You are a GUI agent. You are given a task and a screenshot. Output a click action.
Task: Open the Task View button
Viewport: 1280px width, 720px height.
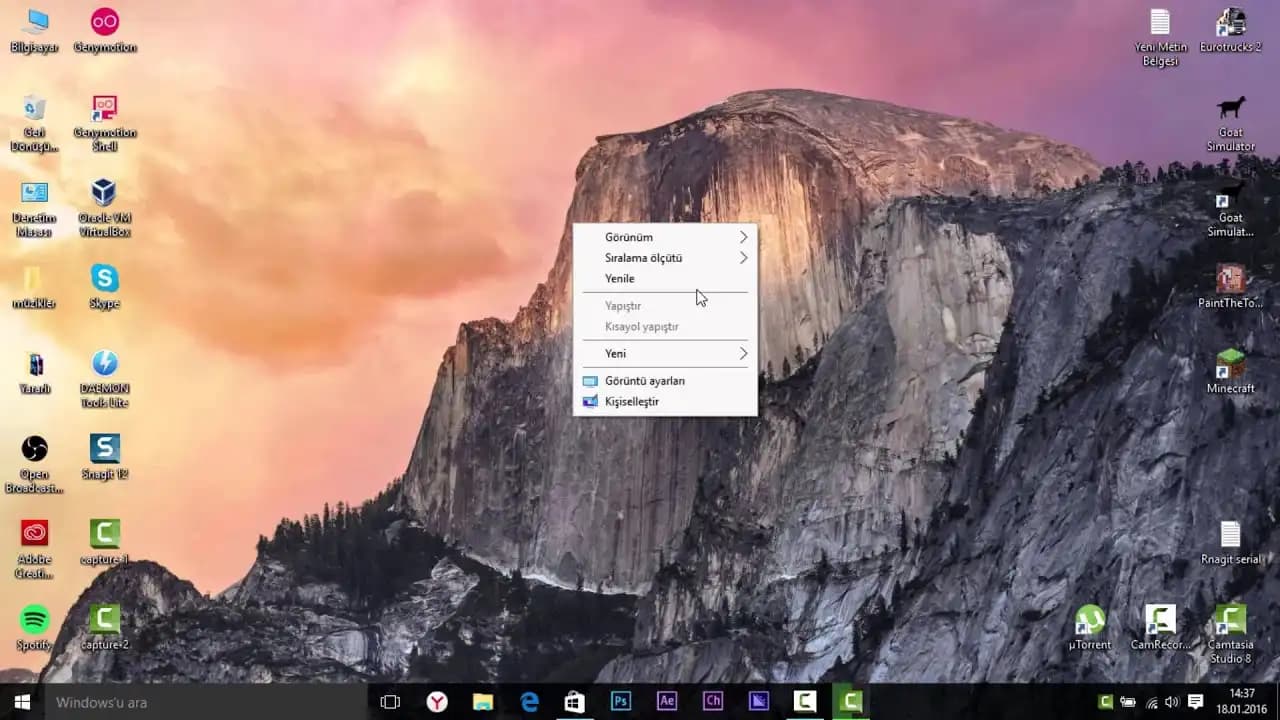click(x=390, y=702)
